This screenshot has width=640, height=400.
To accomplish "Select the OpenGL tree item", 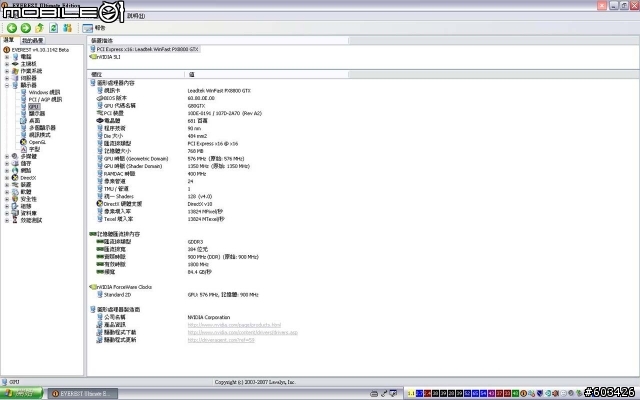I will point(37,142).
